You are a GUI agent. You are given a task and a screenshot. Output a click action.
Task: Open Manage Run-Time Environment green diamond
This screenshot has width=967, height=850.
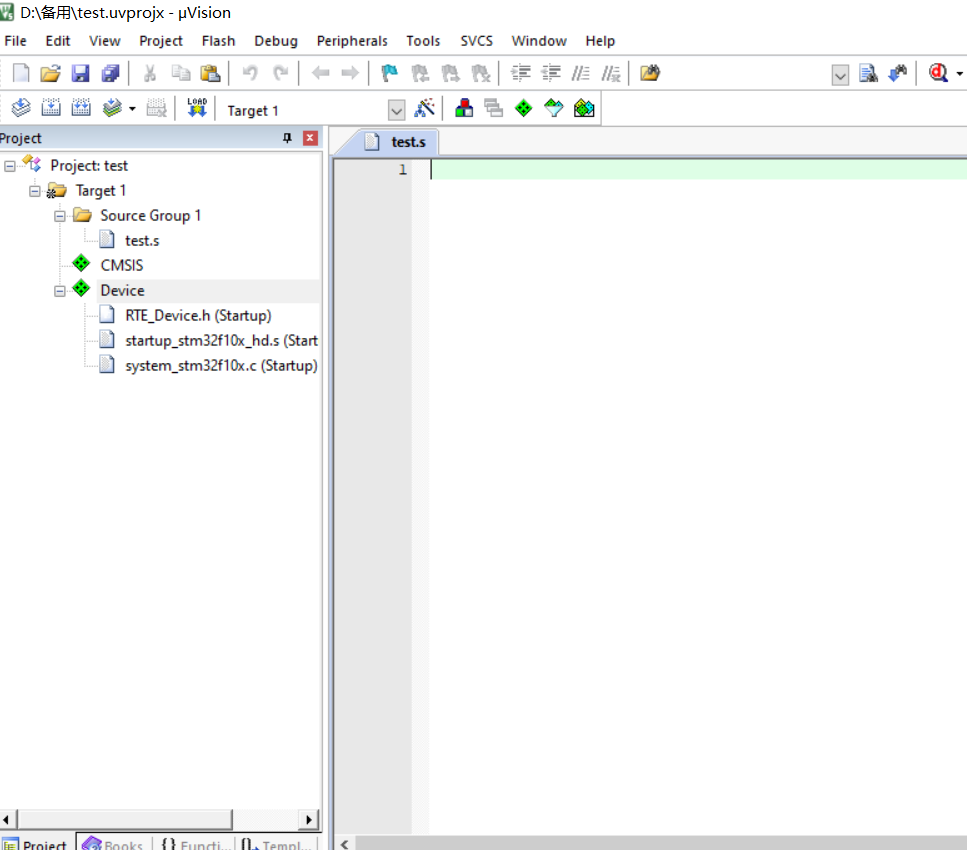pos(524,108)
